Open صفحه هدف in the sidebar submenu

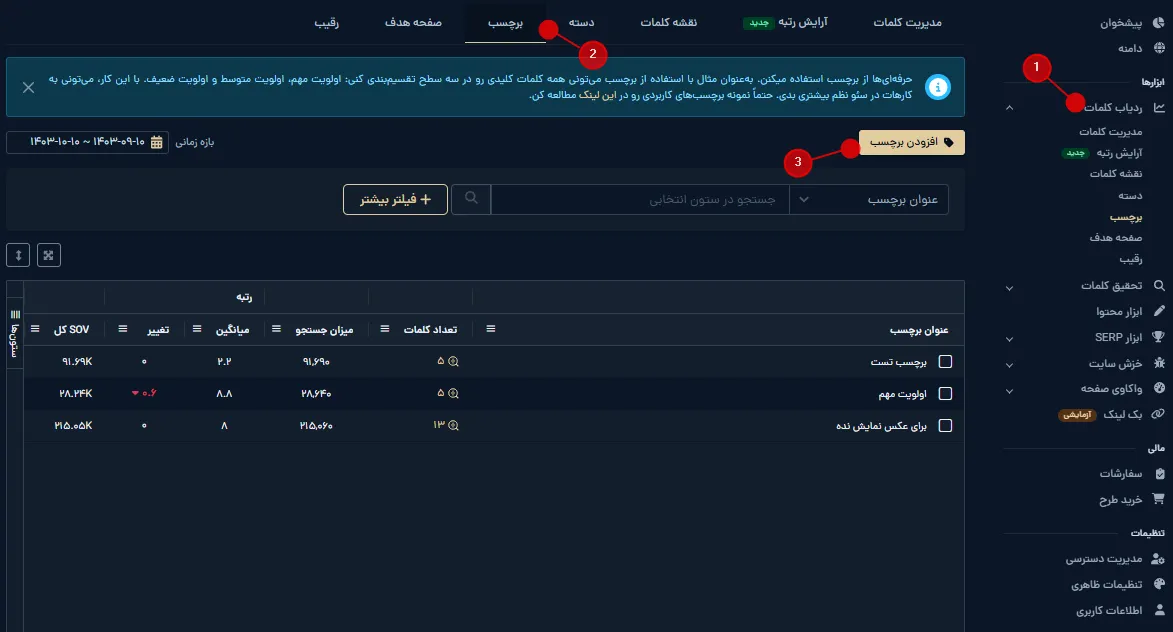1116,238
